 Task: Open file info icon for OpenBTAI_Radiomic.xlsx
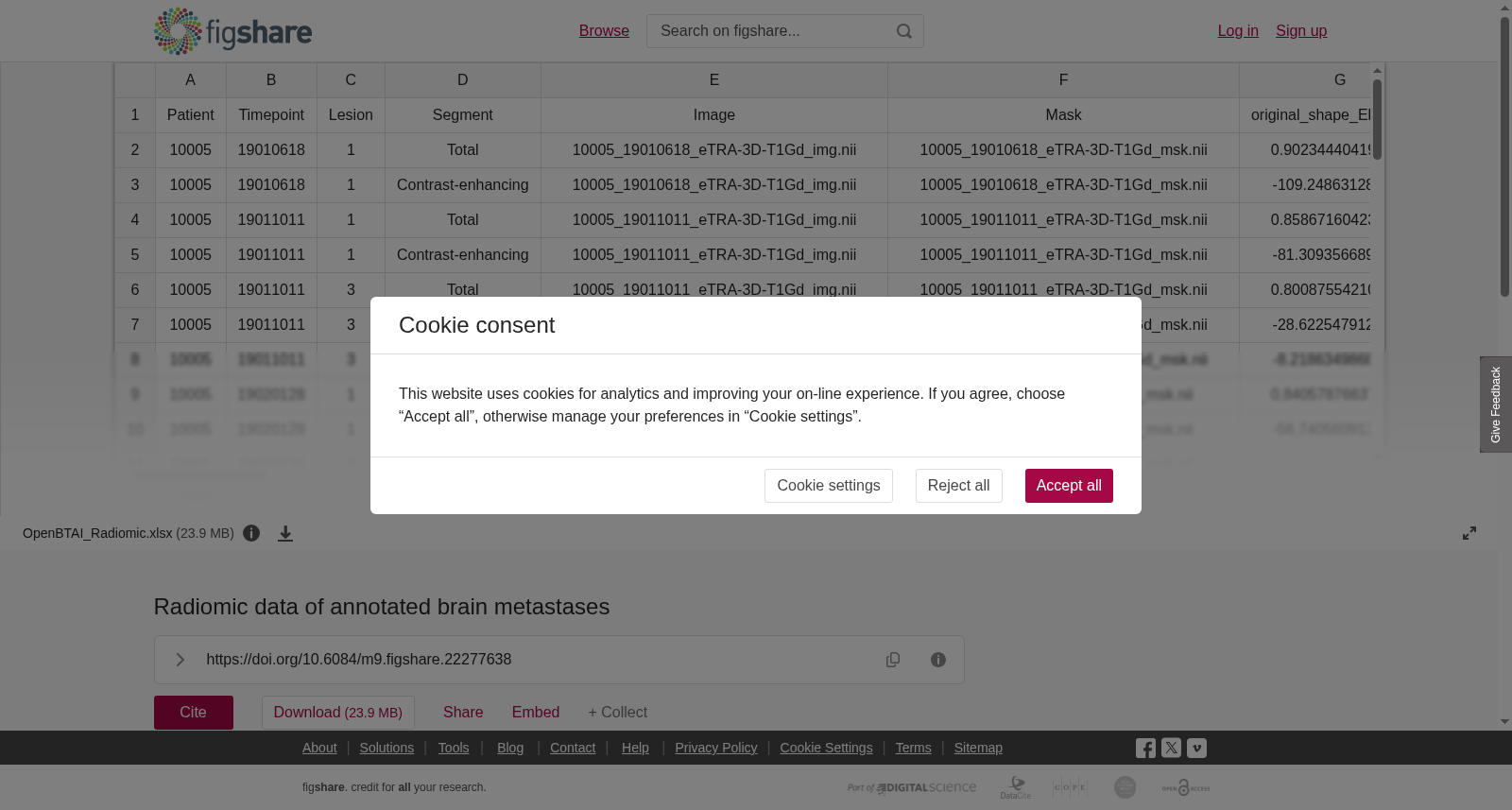pos(251,533)
